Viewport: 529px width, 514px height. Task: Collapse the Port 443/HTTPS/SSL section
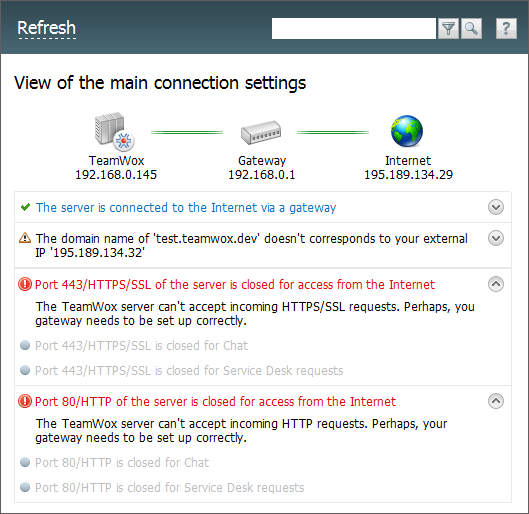point(496,284)
